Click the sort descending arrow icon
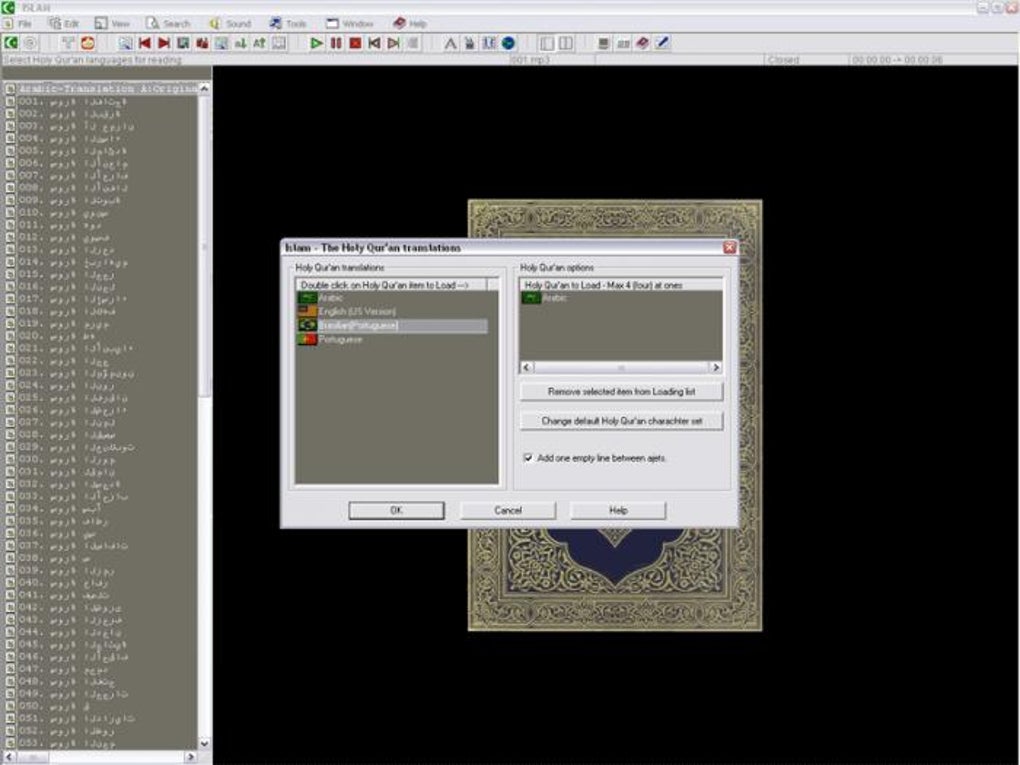1020x765 pixels. click(x=240, y=43)
